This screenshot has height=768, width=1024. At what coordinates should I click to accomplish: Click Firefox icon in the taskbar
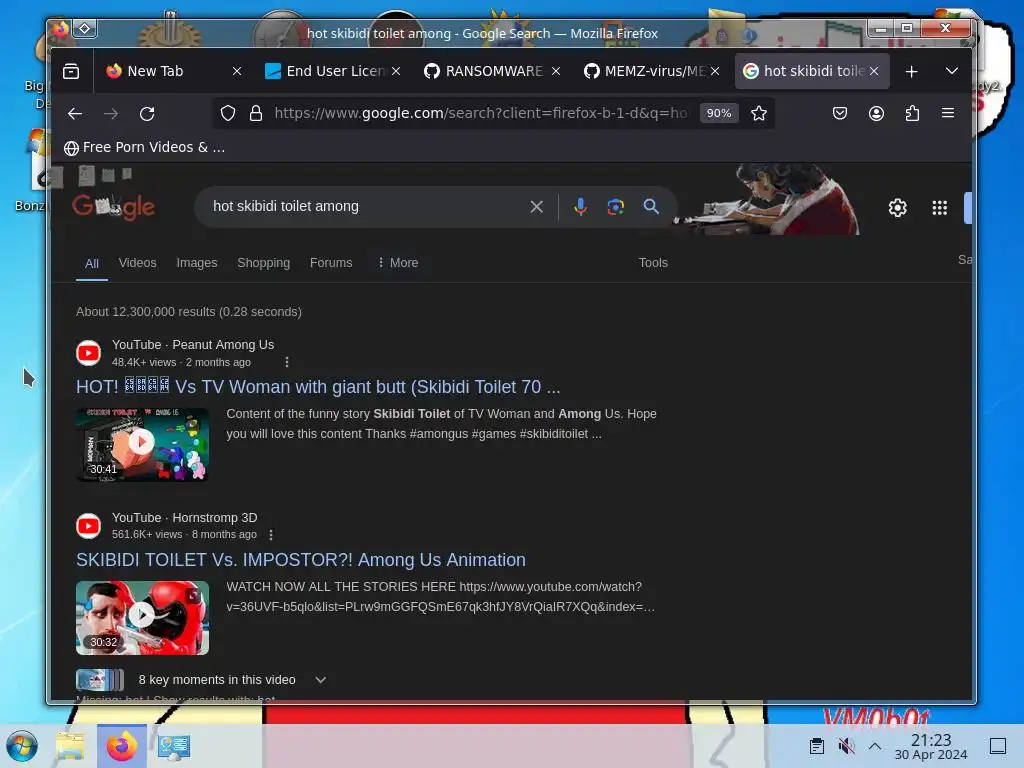[121, 746]
